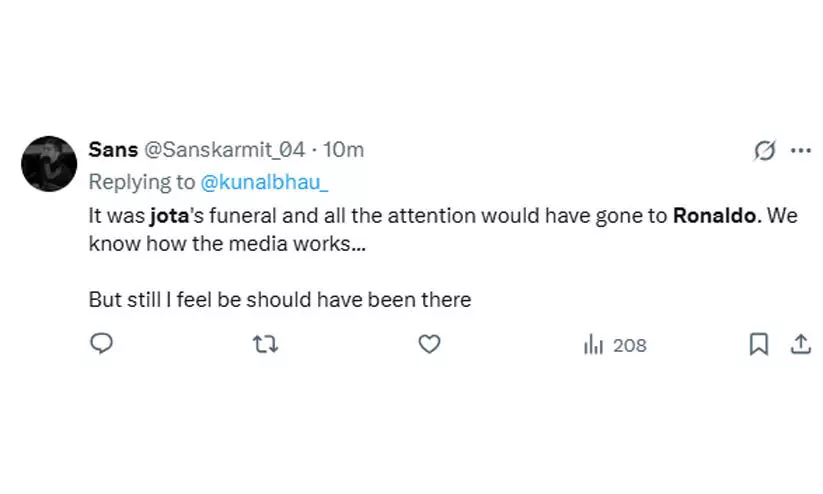Screen dimensions: 823x494
Task: Like the tweet with the heart
Action: [429, 344]
